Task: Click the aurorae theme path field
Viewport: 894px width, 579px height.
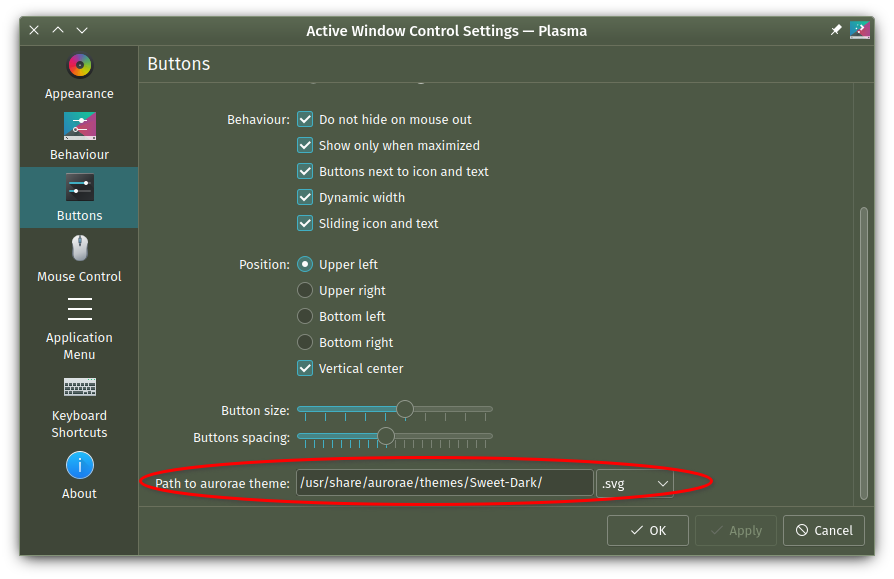Action: point(445,483)
